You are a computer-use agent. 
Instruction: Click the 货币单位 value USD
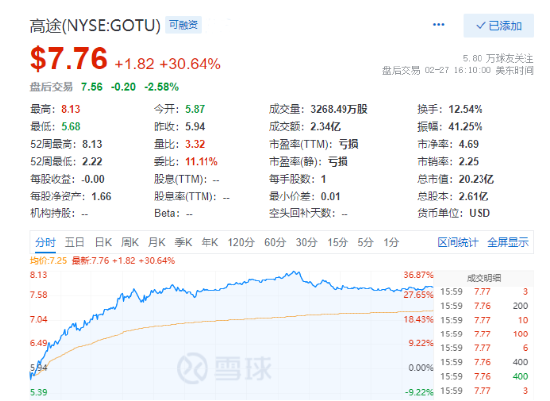pos(479,213)
